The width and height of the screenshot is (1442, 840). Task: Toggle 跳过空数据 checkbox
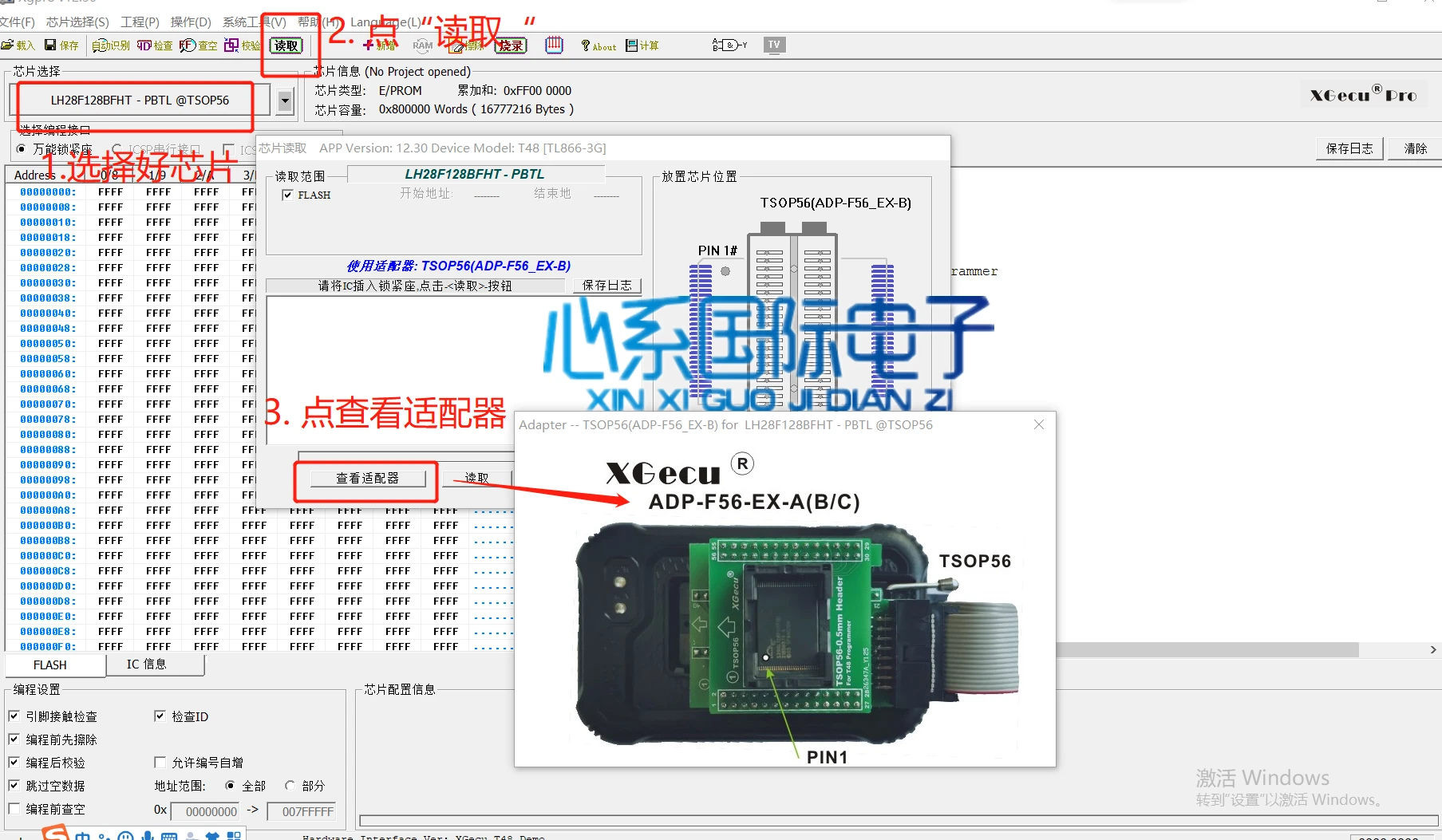(x=14, y=786)
